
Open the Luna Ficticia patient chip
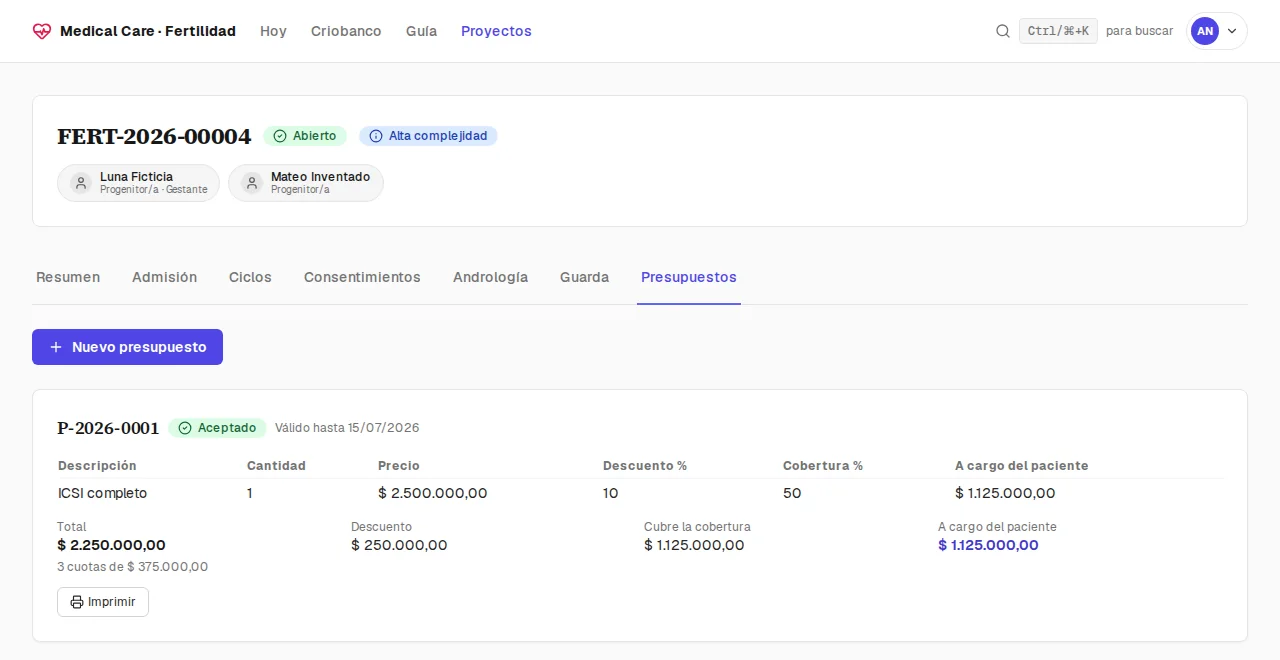pos(138,183)
